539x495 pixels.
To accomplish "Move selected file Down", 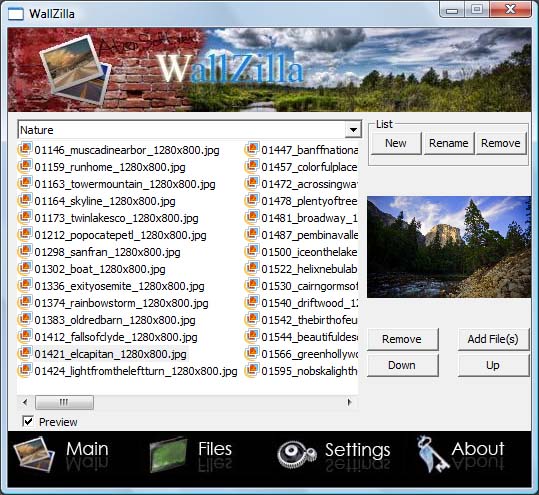I will [402, 365].
